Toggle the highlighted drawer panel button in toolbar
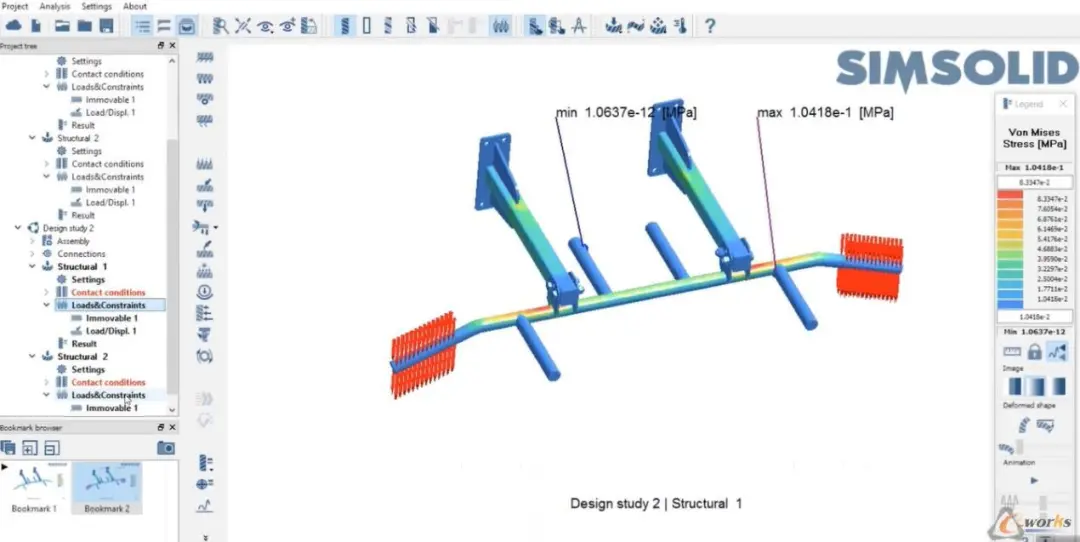This screenshot has width=1080, height=542. point(186,26)
